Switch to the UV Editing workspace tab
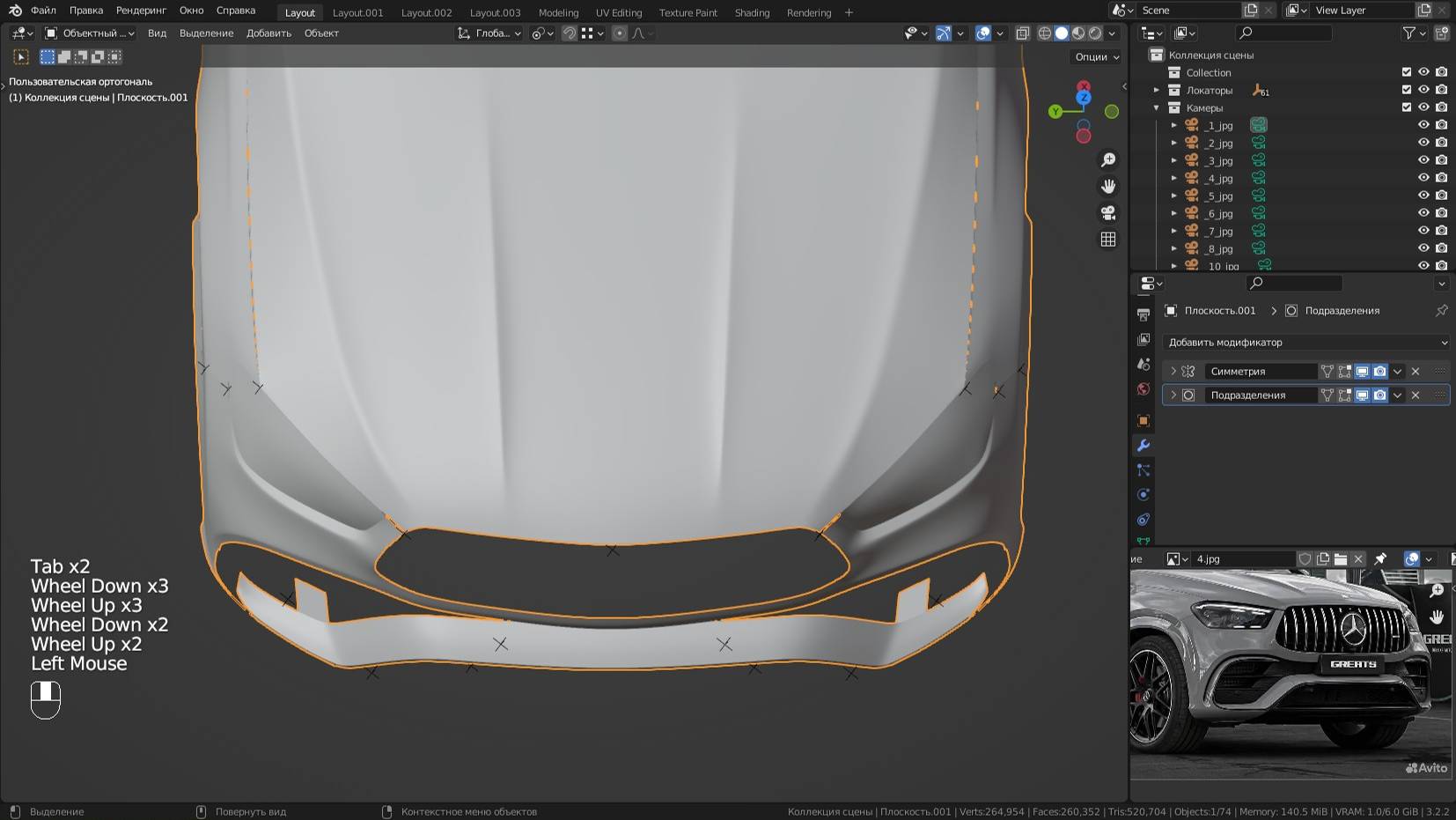1456x820 pixels. (x=619, y=12)
